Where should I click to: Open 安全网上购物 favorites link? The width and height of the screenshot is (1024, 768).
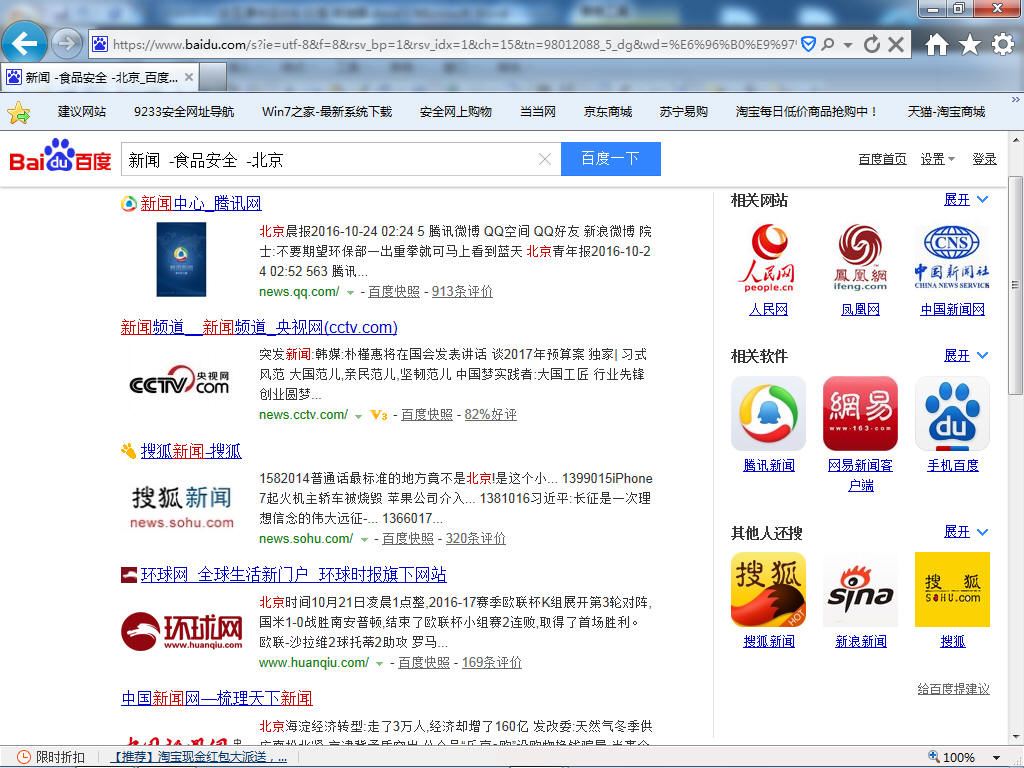455,112
